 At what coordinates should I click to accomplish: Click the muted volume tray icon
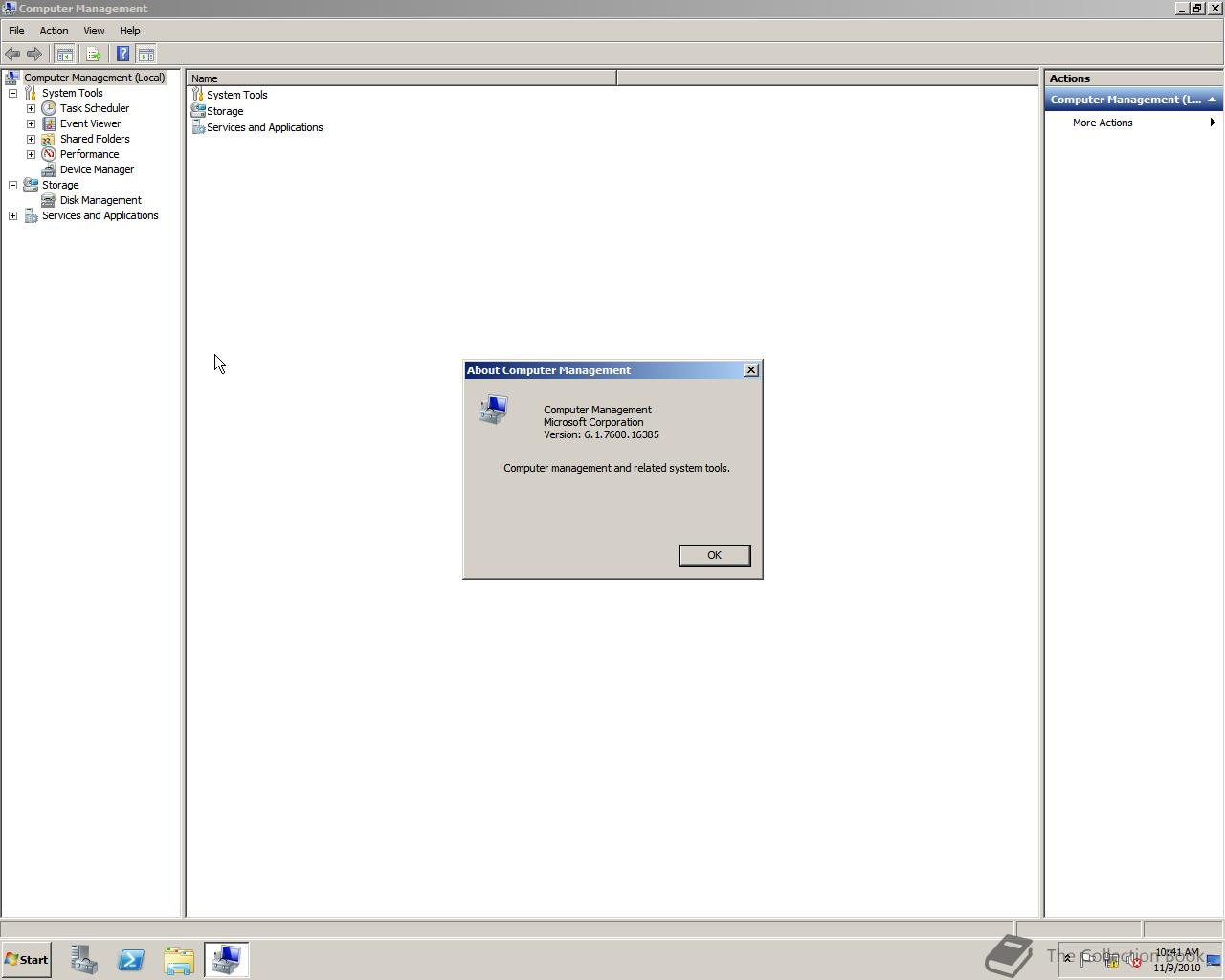[x=1134, y=961]
